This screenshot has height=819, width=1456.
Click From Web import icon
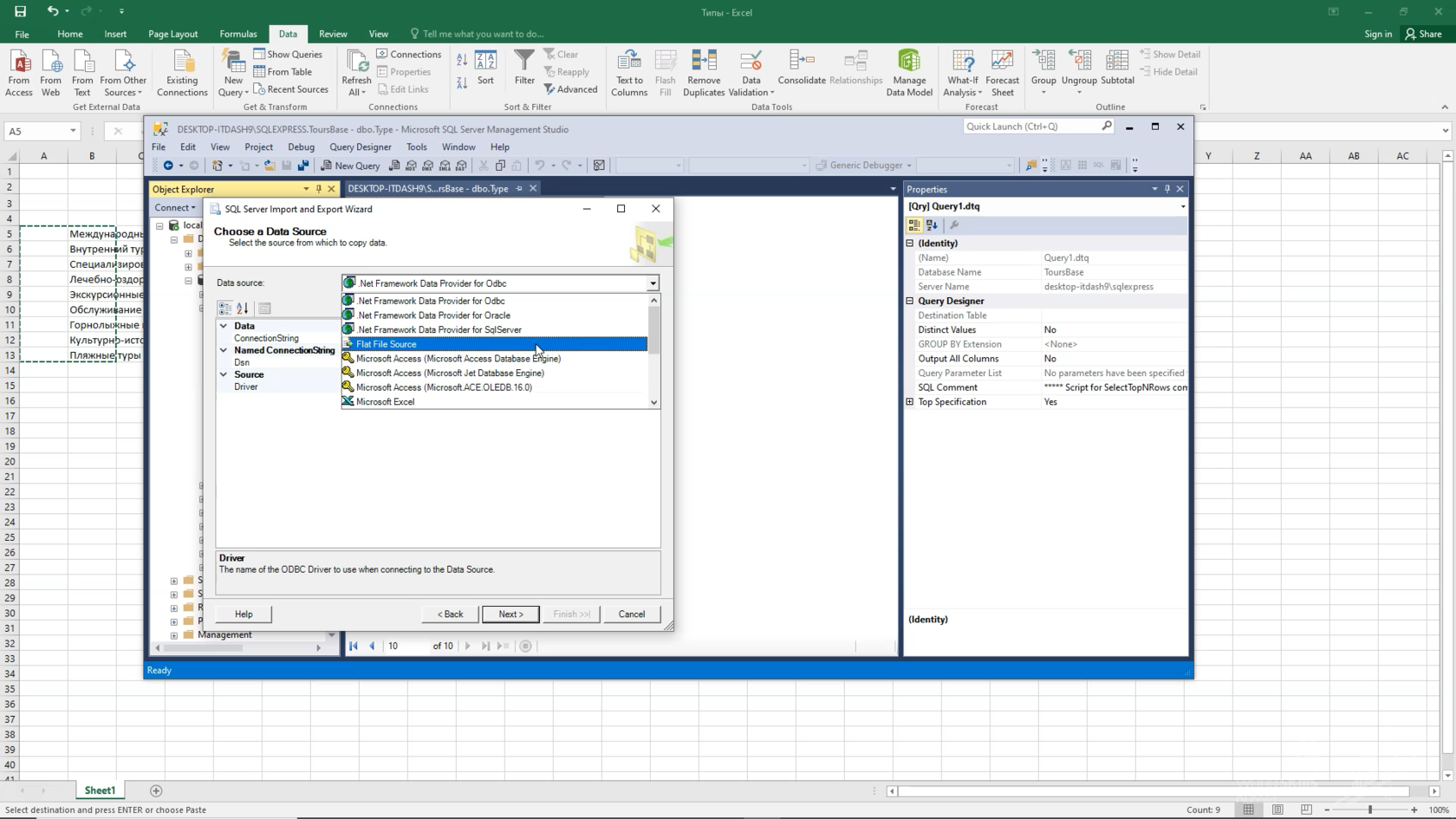coord(51,72)
